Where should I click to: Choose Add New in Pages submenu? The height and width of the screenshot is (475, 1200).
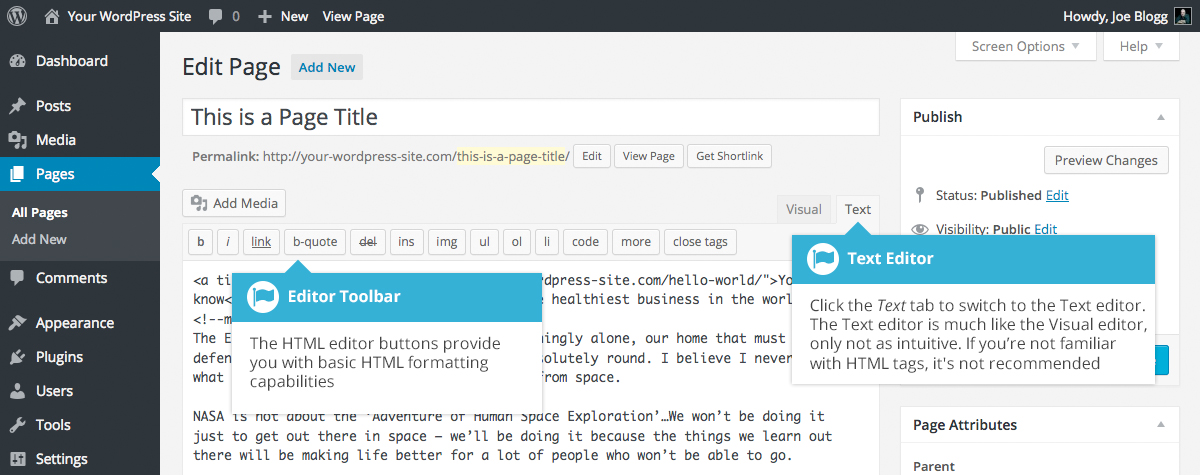39,239
